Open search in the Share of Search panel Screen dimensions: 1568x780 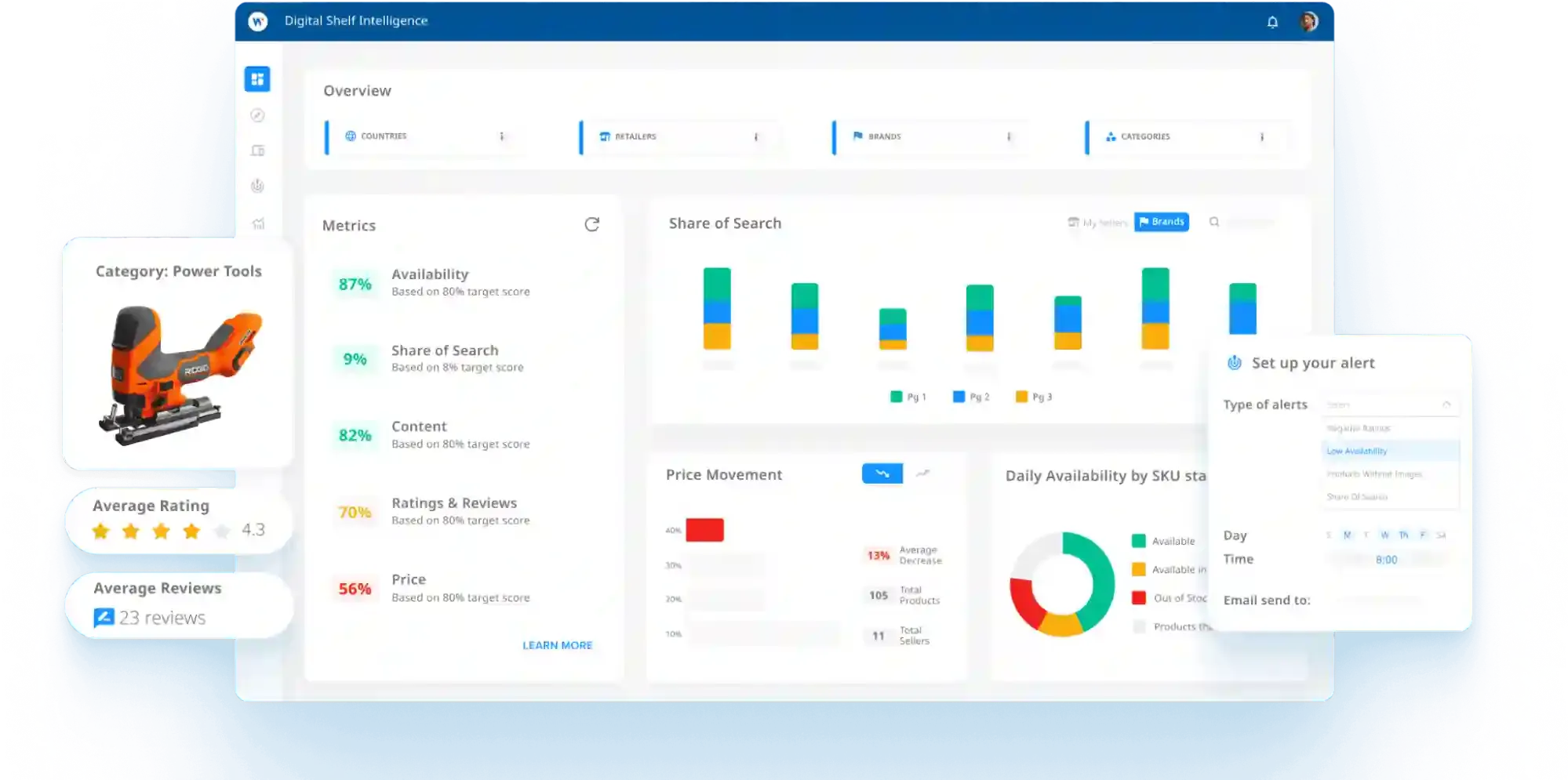click(1214, 222)
